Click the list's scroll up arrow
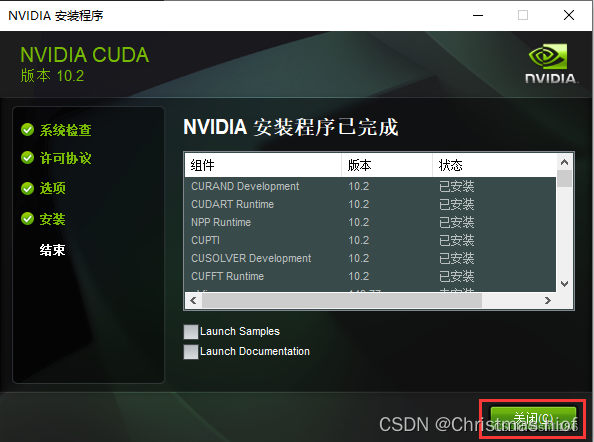This screenshot has height=442, width=594. [x=564, y=162]
